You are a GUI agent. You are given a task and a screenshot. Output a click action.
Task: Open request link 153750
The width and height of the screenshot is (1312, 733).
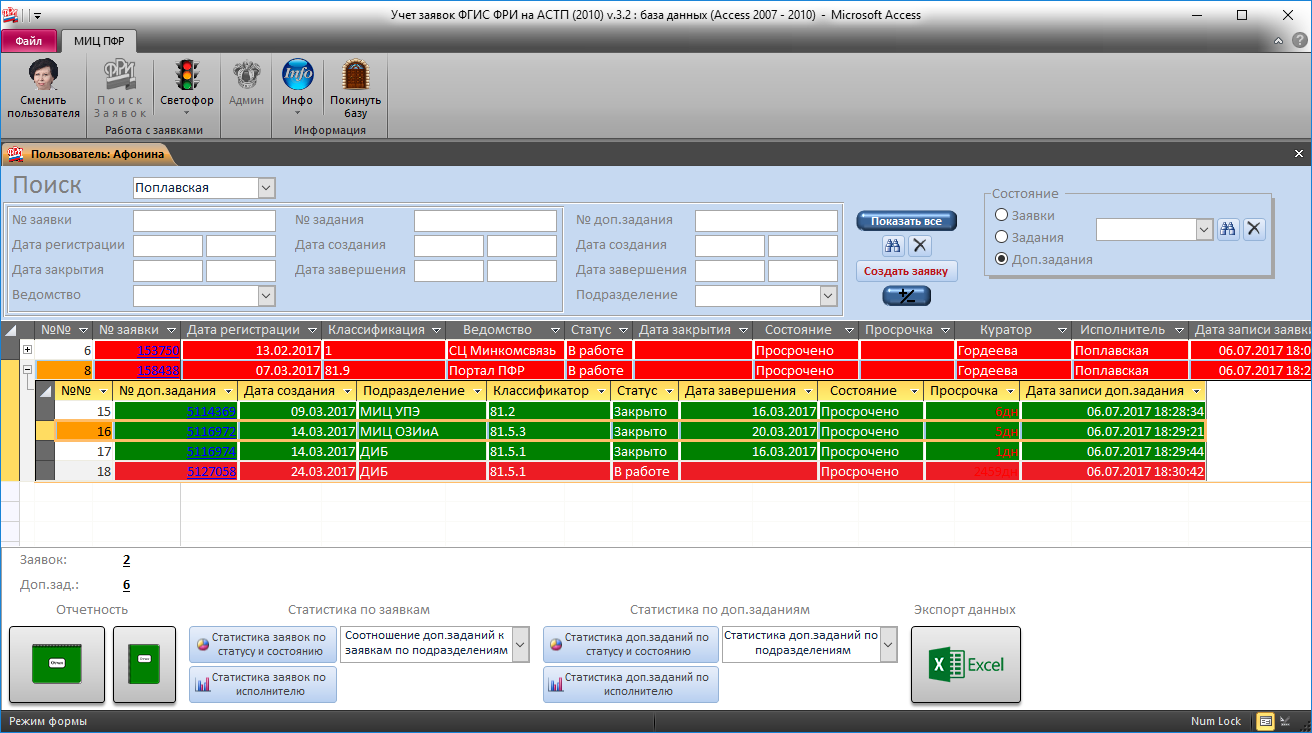coord(158,351)
